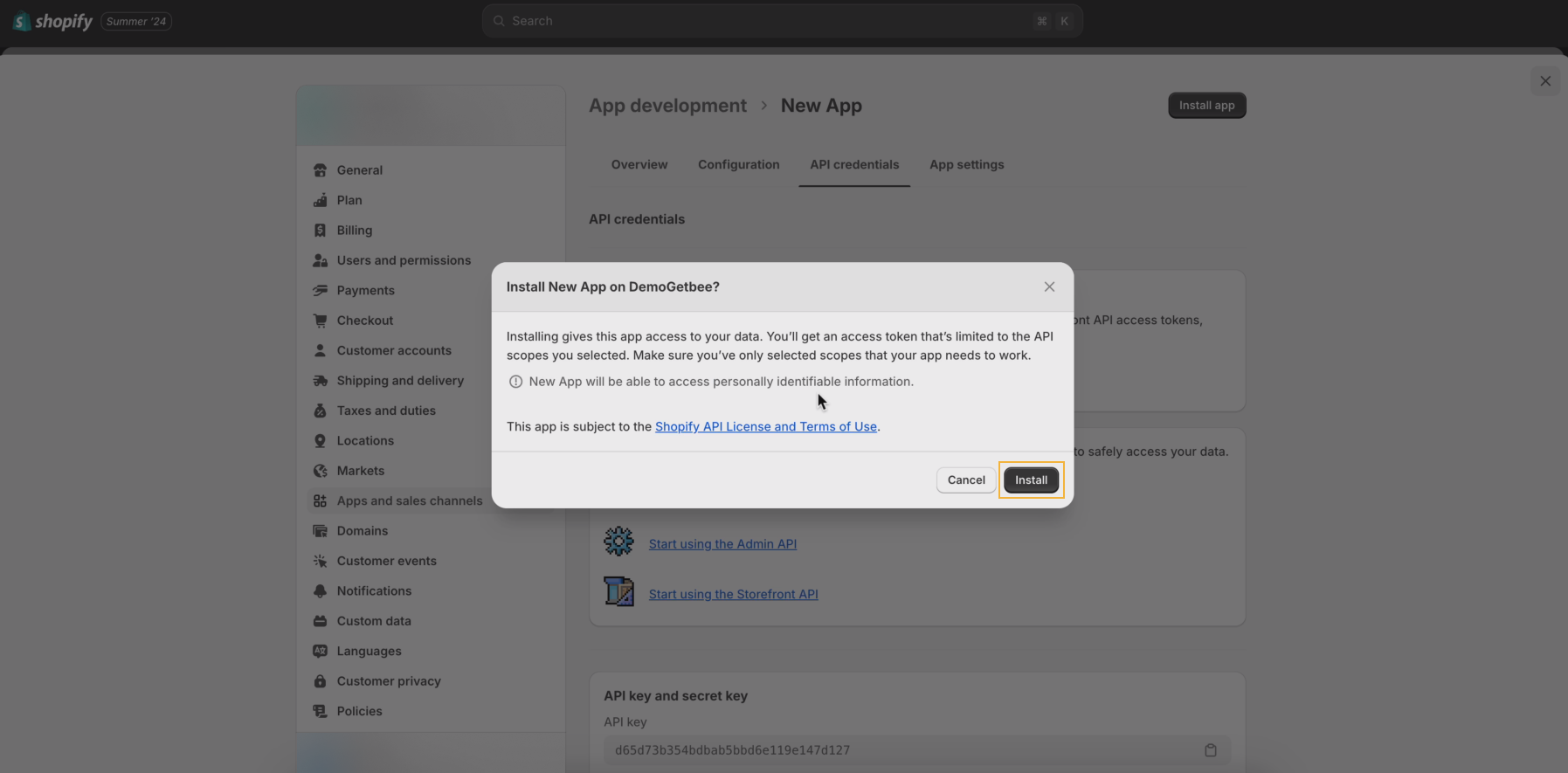Open the Custom data icon
Viewport: 1568px width, 773px height.
pyautogui.click(x=320, y=621)
